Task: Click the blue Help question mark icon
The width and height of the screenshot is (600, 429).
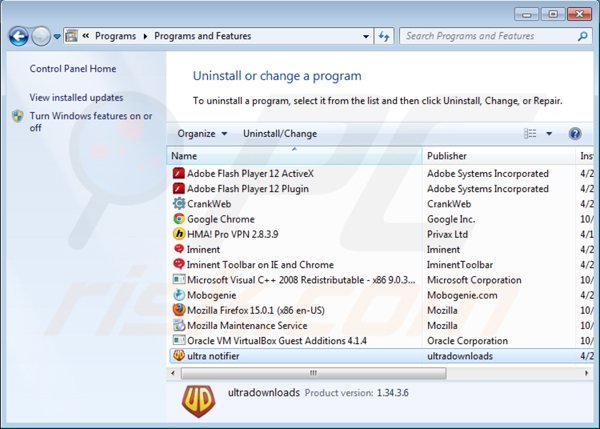Action: pos(575,134)
